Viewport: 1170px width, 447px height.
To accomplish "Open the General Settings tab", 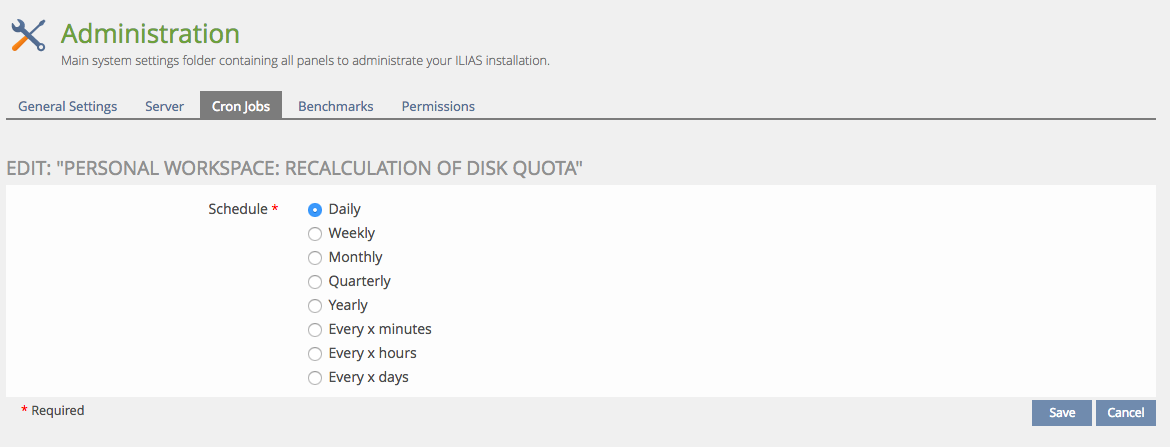I will click(x=67, y=106).
